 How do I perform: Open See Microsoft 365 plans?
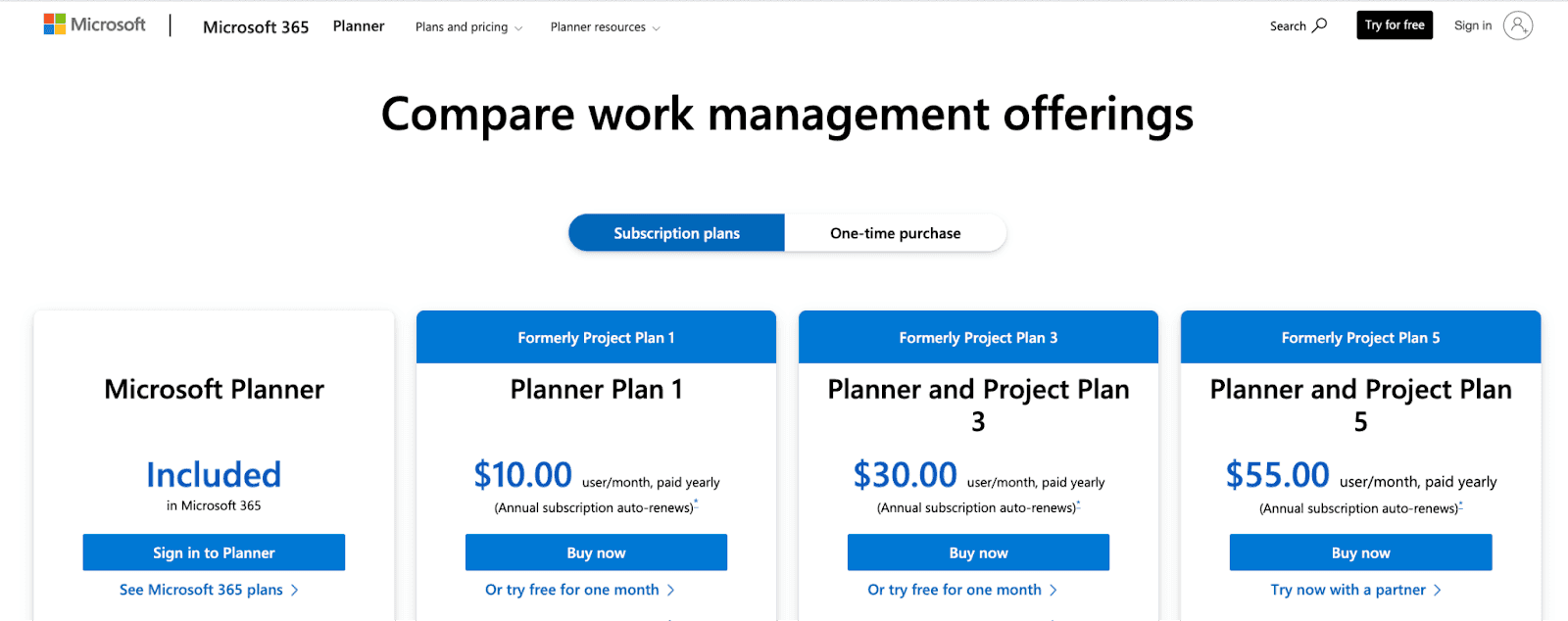click(208, 589)
